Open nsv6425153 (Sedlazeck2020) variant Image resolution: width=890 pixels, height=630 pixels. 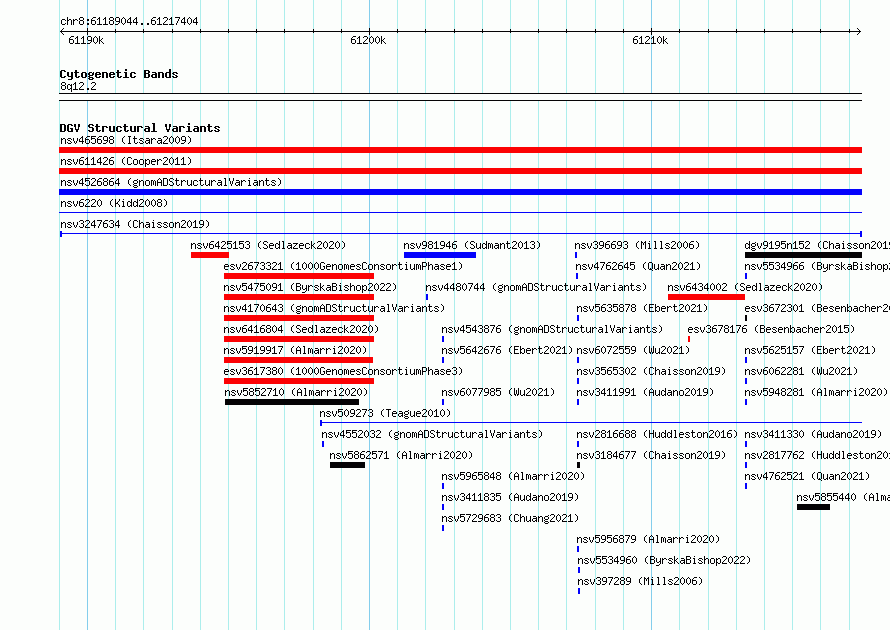268,245
